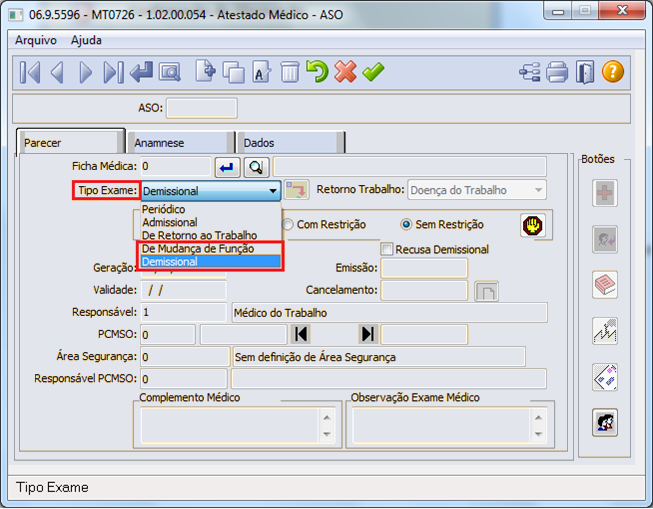Click the Responsável code field

[184, 312]
